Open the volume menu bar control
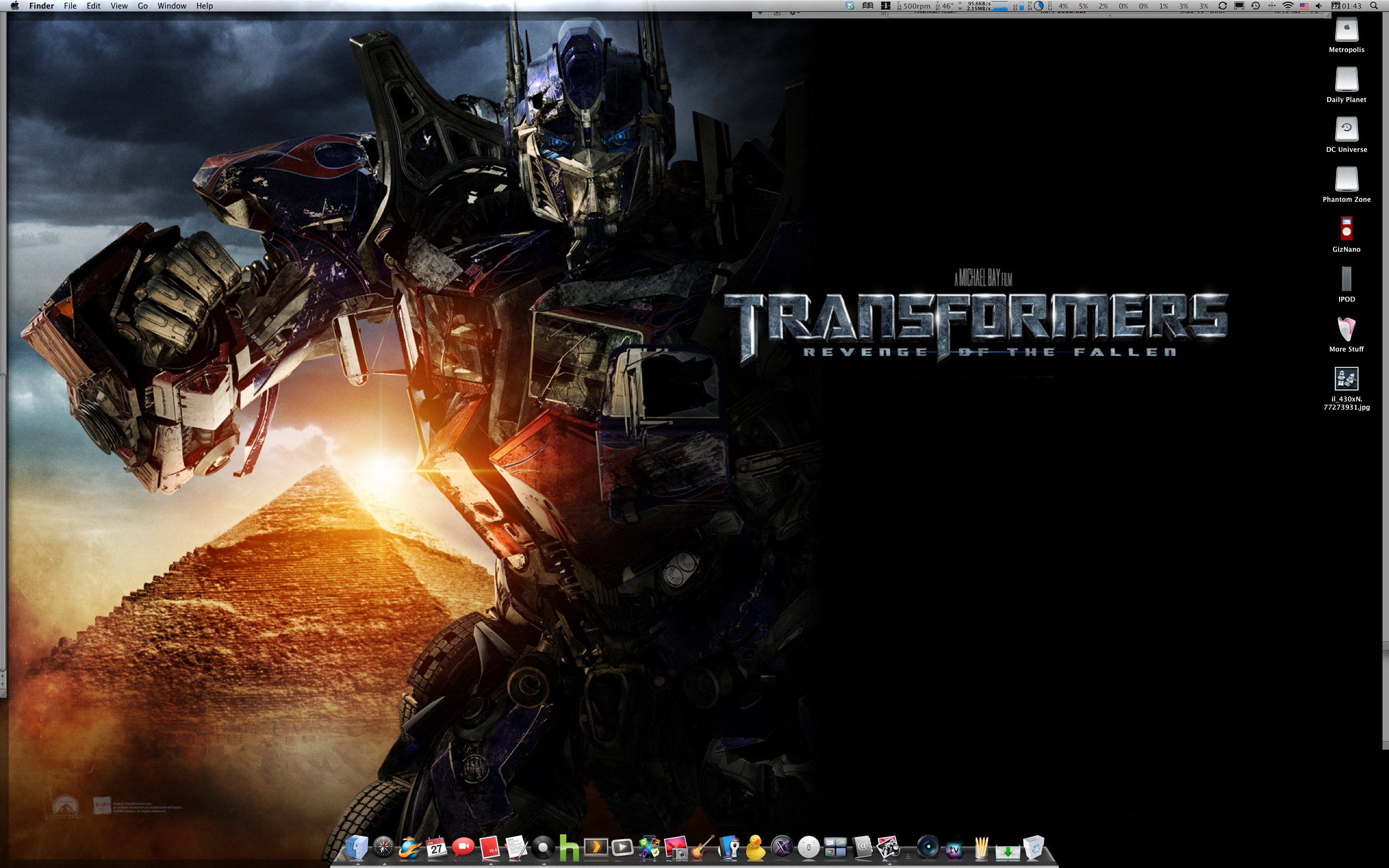Viewport: 1389px width, 868px height. coord(1318,6)
